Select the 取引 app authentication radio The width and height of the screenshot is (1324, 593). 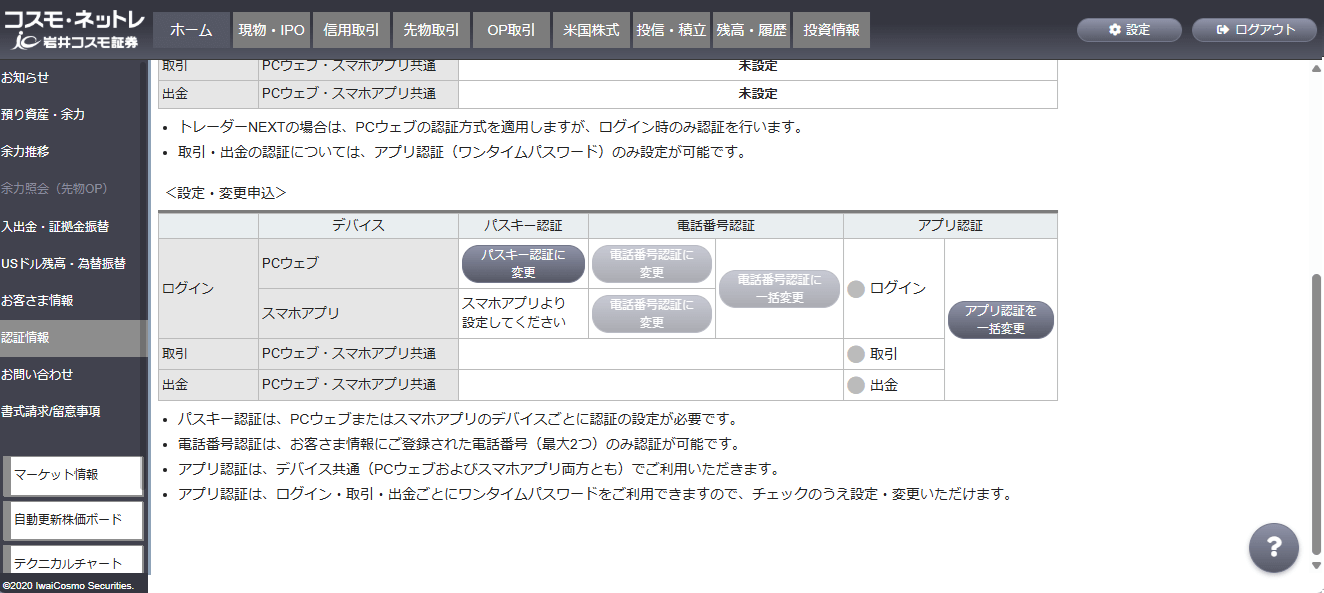tap(855, 354)
